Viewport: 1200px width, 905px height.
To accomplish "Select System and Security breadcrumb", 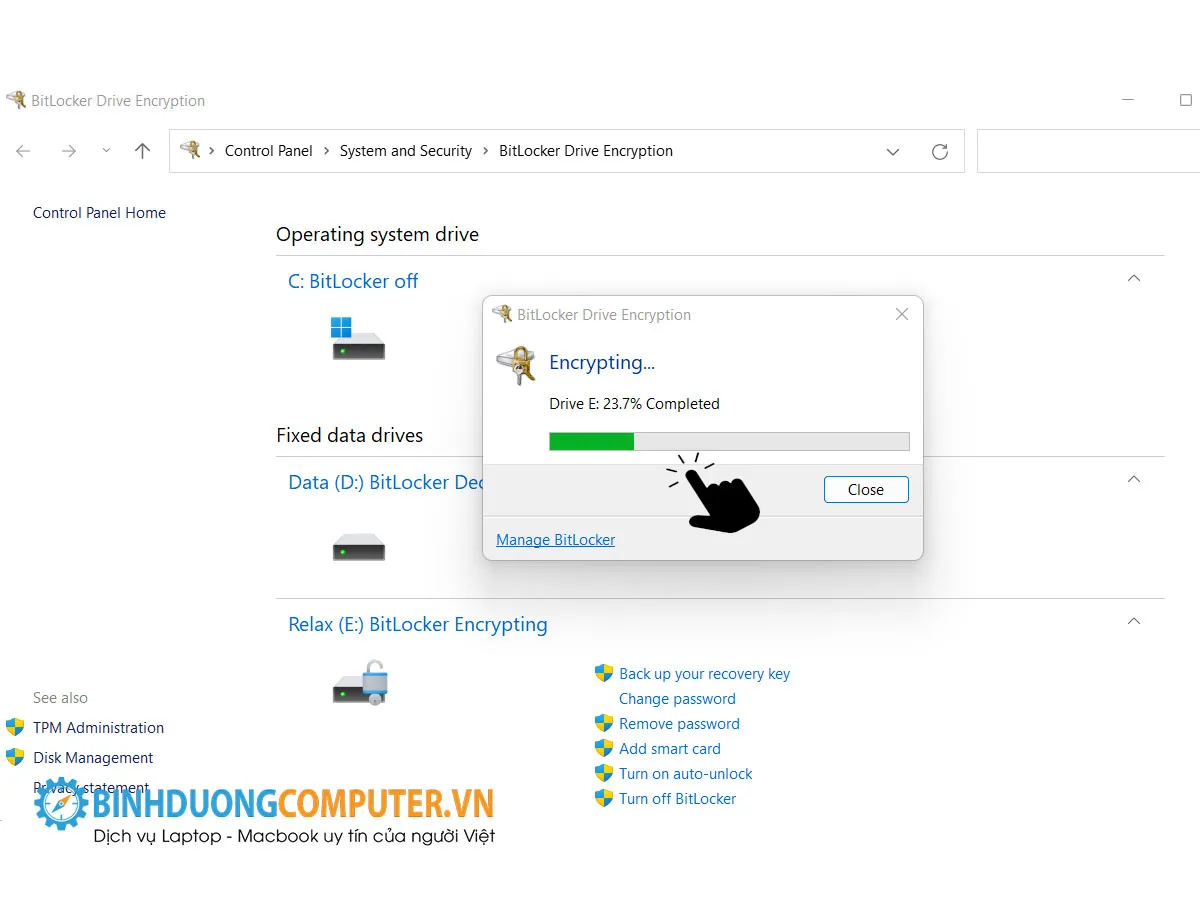I will 406,151.
